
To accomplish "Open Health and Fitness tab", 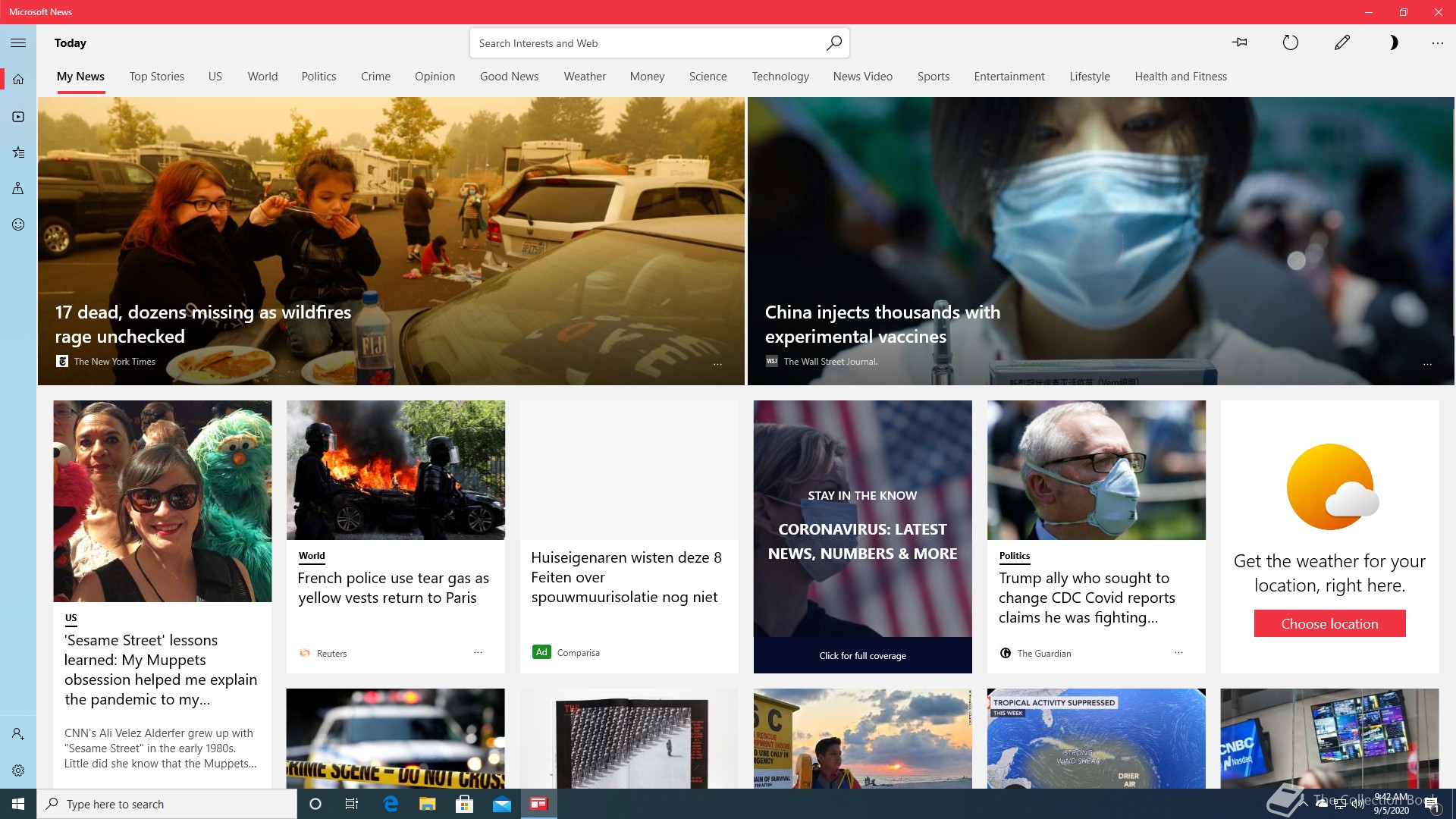I will (1181, 77).
